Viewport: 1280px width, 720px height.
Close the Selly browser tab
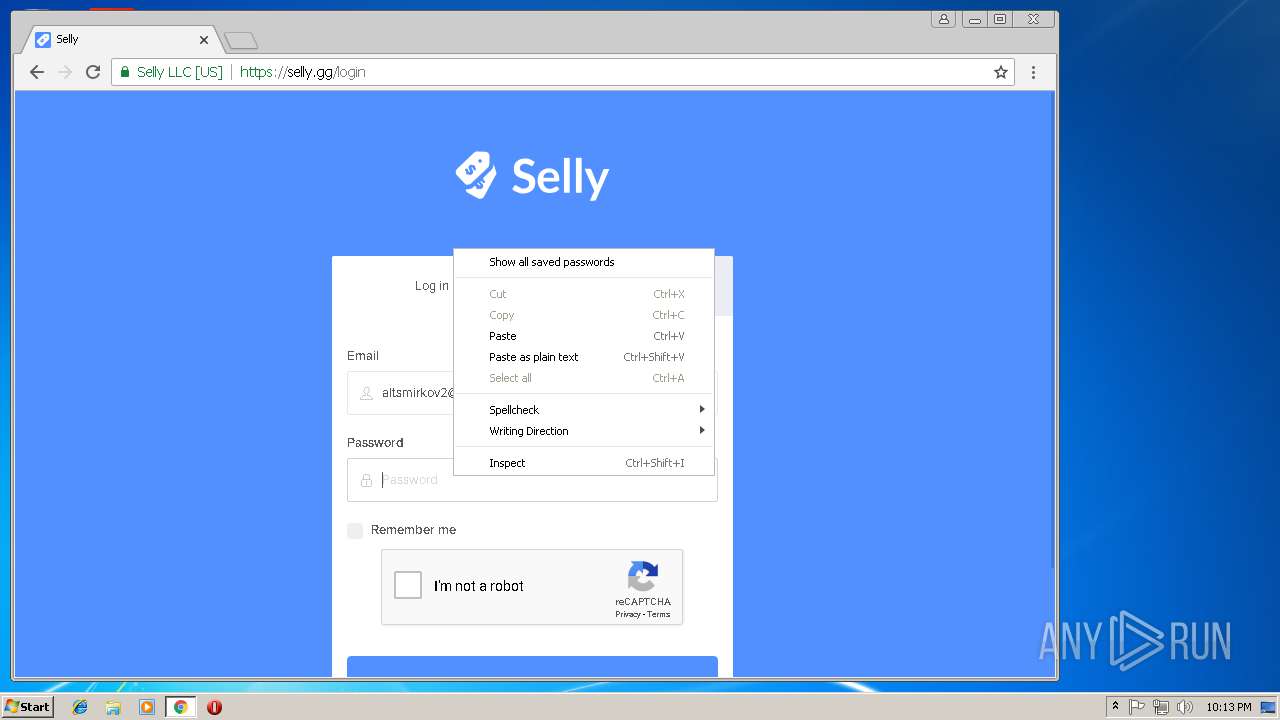(204, 40)
